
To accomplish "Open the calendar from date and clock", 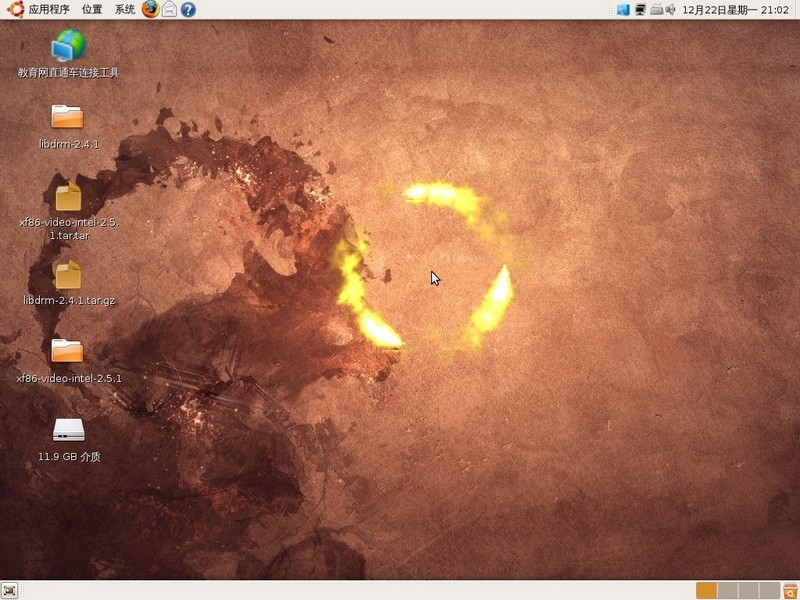I will pyautogui.click(x=735, y=10).
